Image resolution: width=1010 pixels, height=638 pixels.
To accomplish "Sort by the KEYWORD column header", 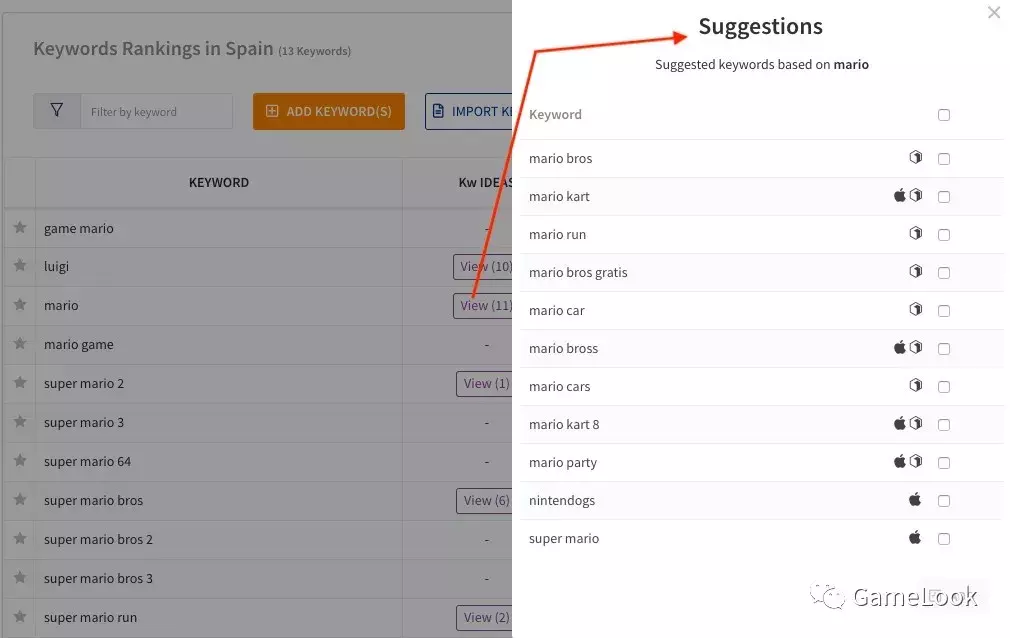I will [219, 182].
